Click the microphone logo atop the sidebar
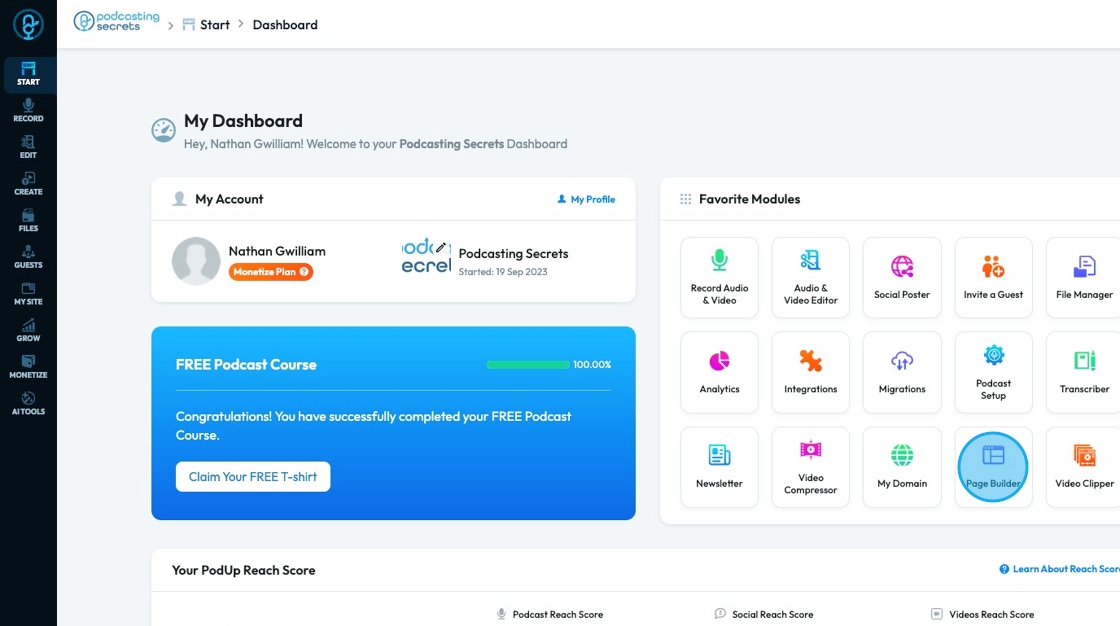Viewport: 1120px width, 626px height. 29,25
